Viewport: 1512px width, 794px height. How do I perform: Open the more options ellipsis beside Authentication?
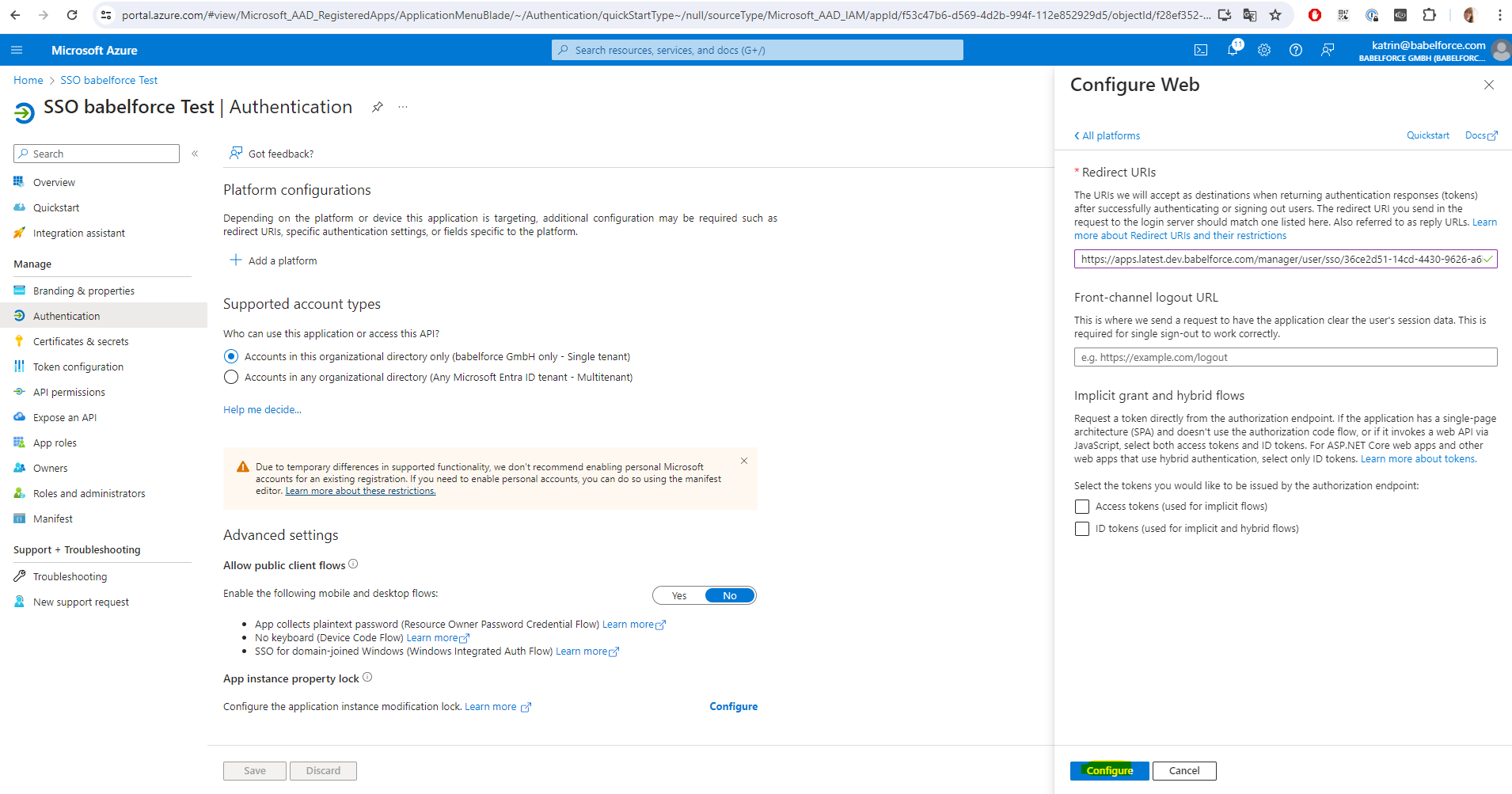coord(403,107)
